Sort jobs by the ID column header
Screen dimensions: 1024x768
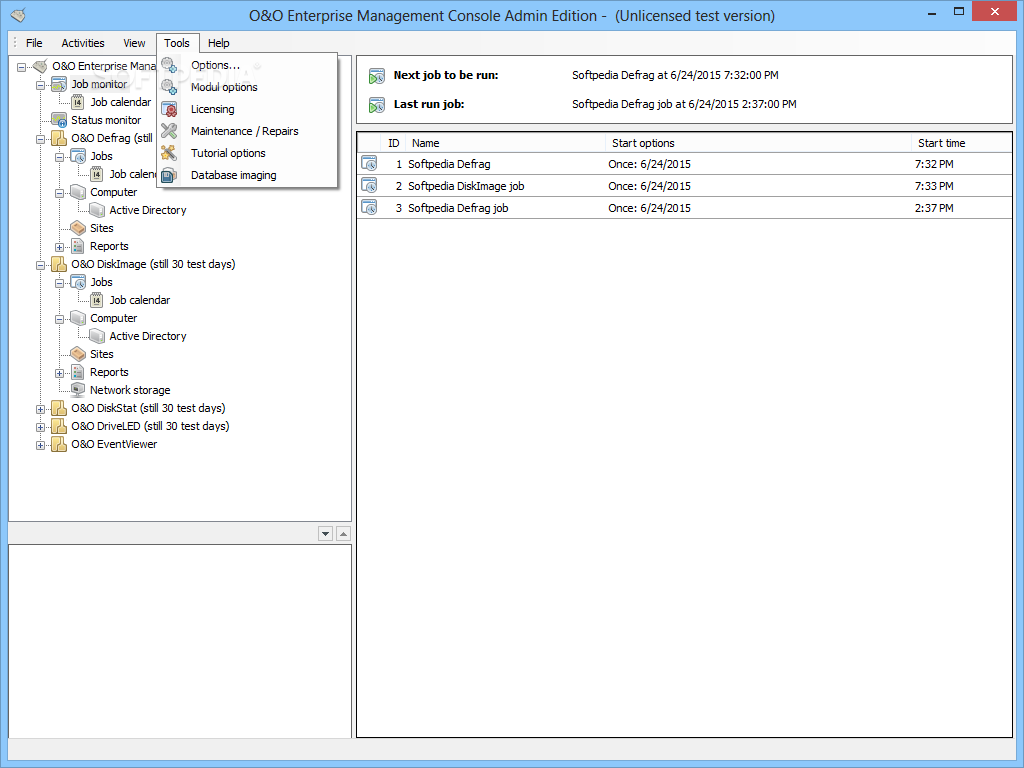click(394, 143)
